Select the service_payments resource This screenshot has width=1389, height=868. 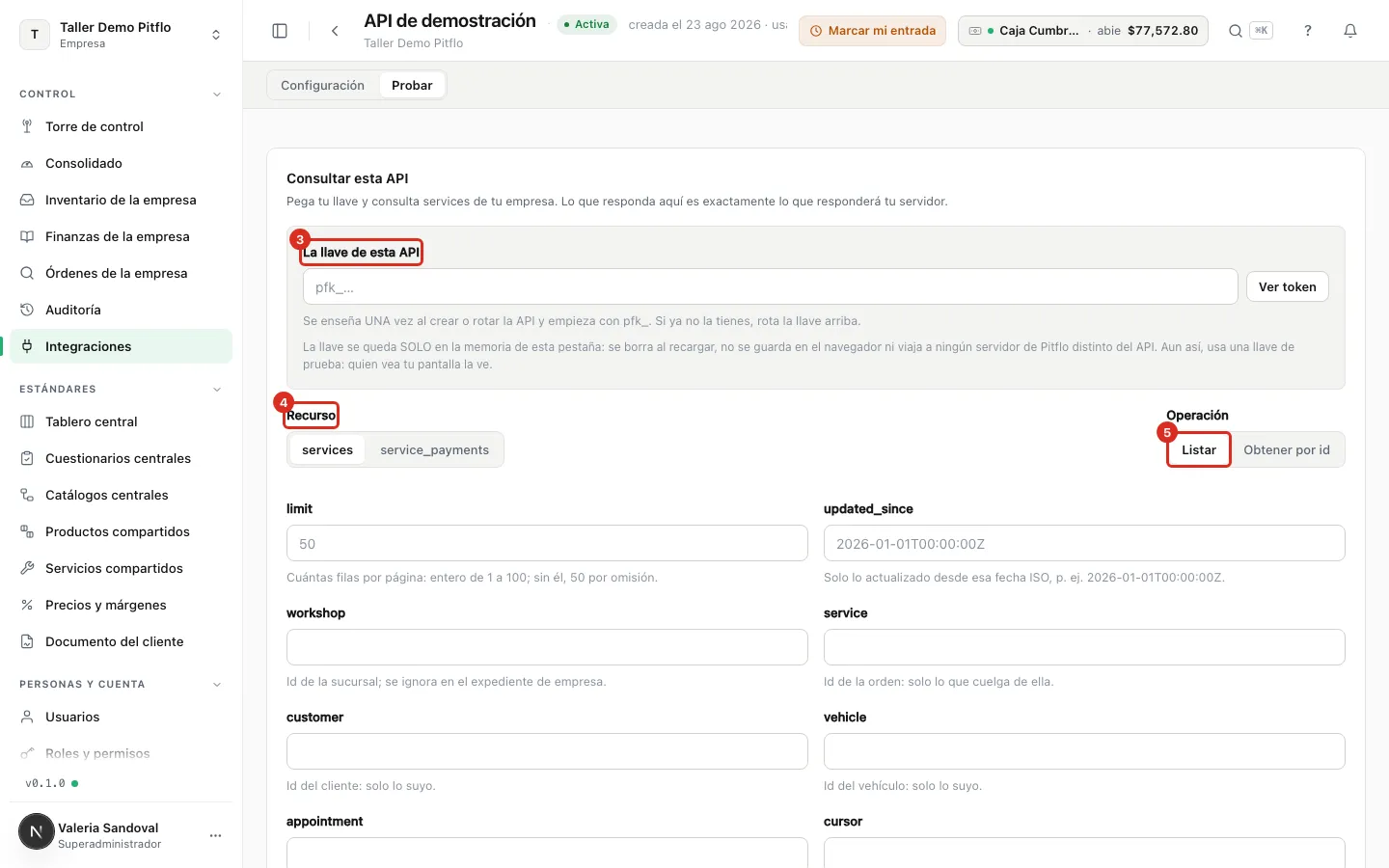tap(434, 449)
